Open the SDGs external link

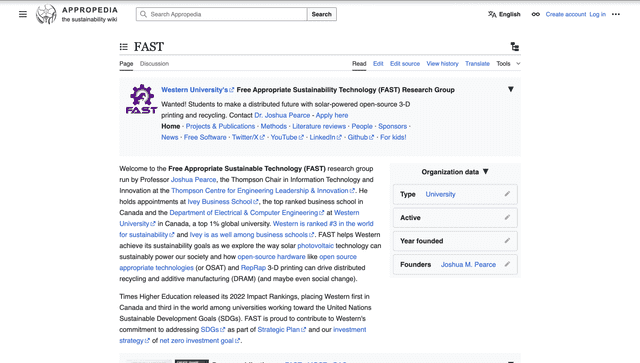213,330
